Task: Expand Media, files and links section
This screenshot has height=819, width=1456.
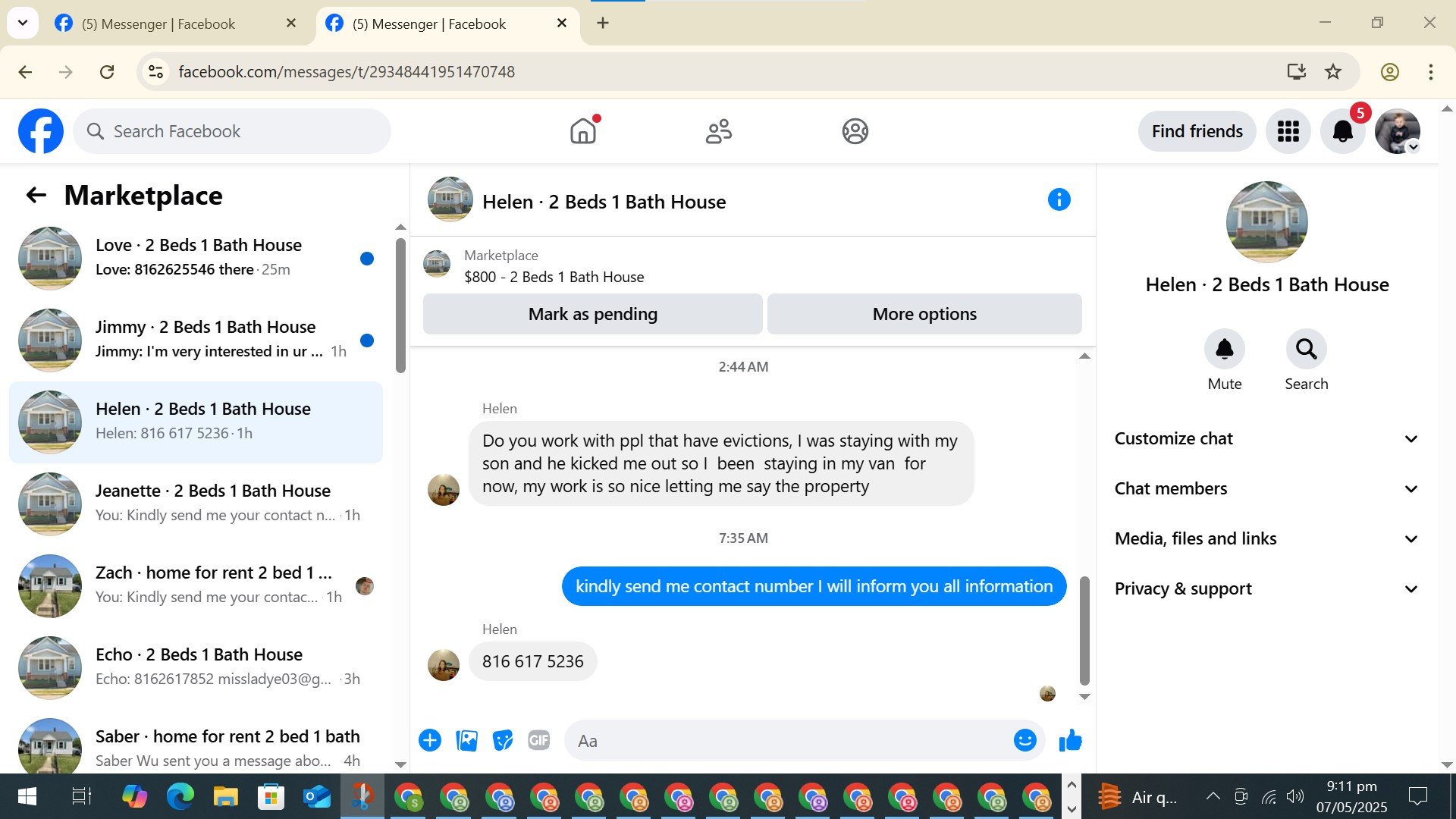Action: pyautogui.click(x=1265, y=539)
